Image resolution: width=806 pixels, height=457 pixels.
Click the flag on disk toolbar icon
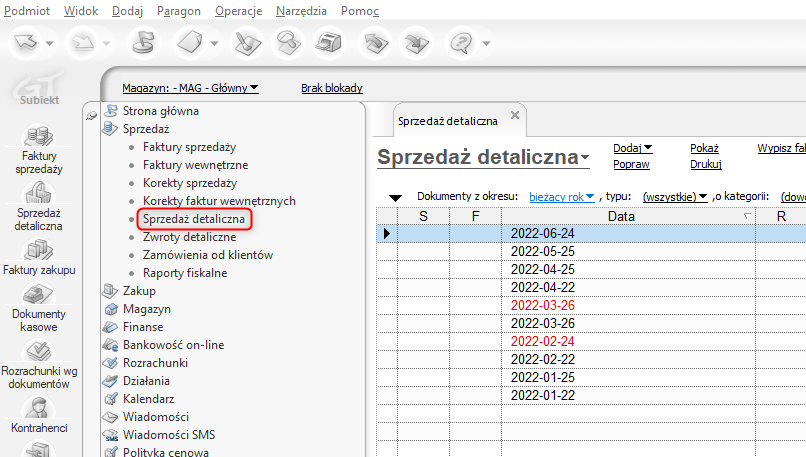pos(143,43)
